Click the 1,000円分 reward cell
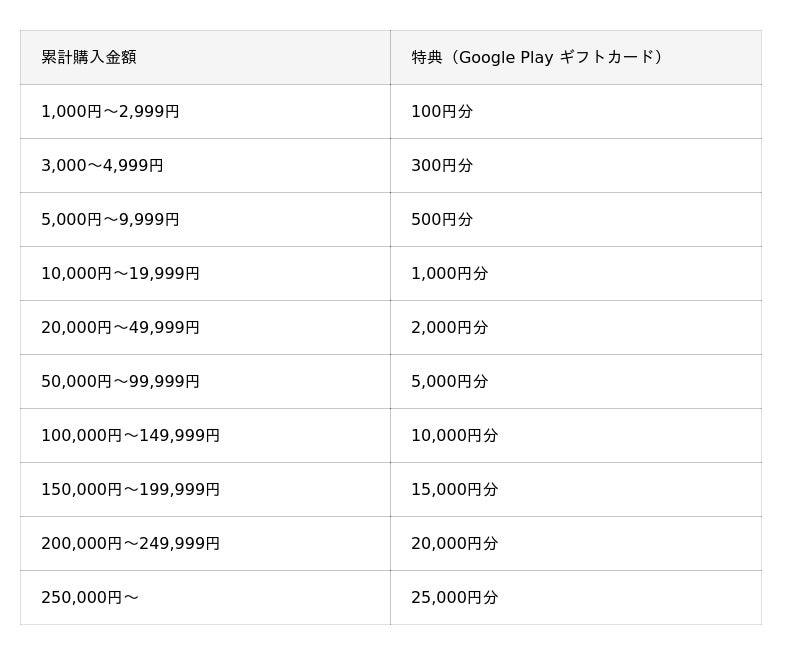 [449, 274]
